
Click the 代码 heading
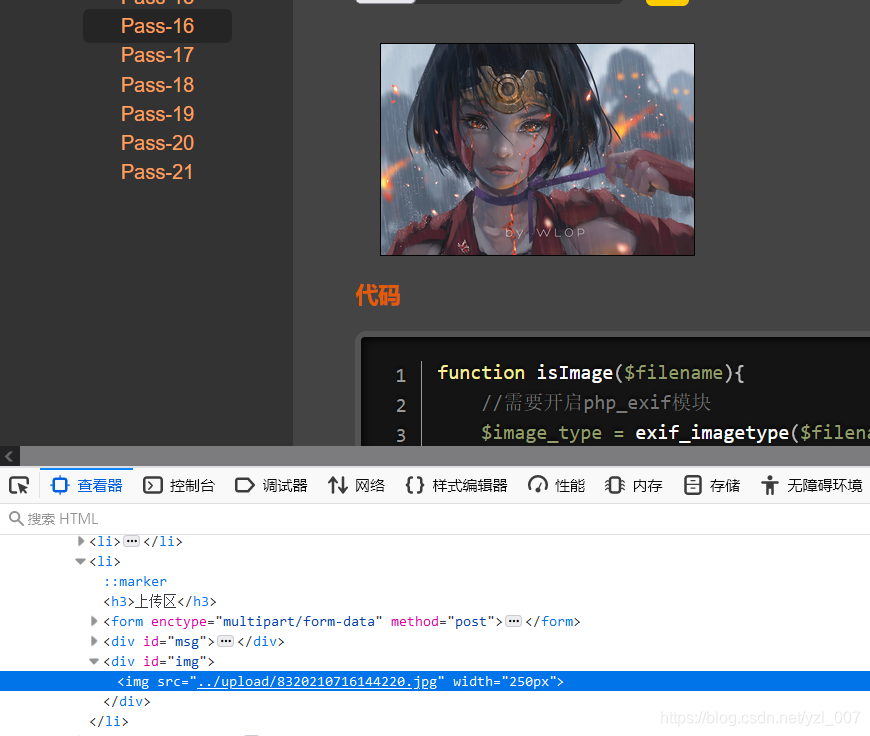tap(378, 295)
